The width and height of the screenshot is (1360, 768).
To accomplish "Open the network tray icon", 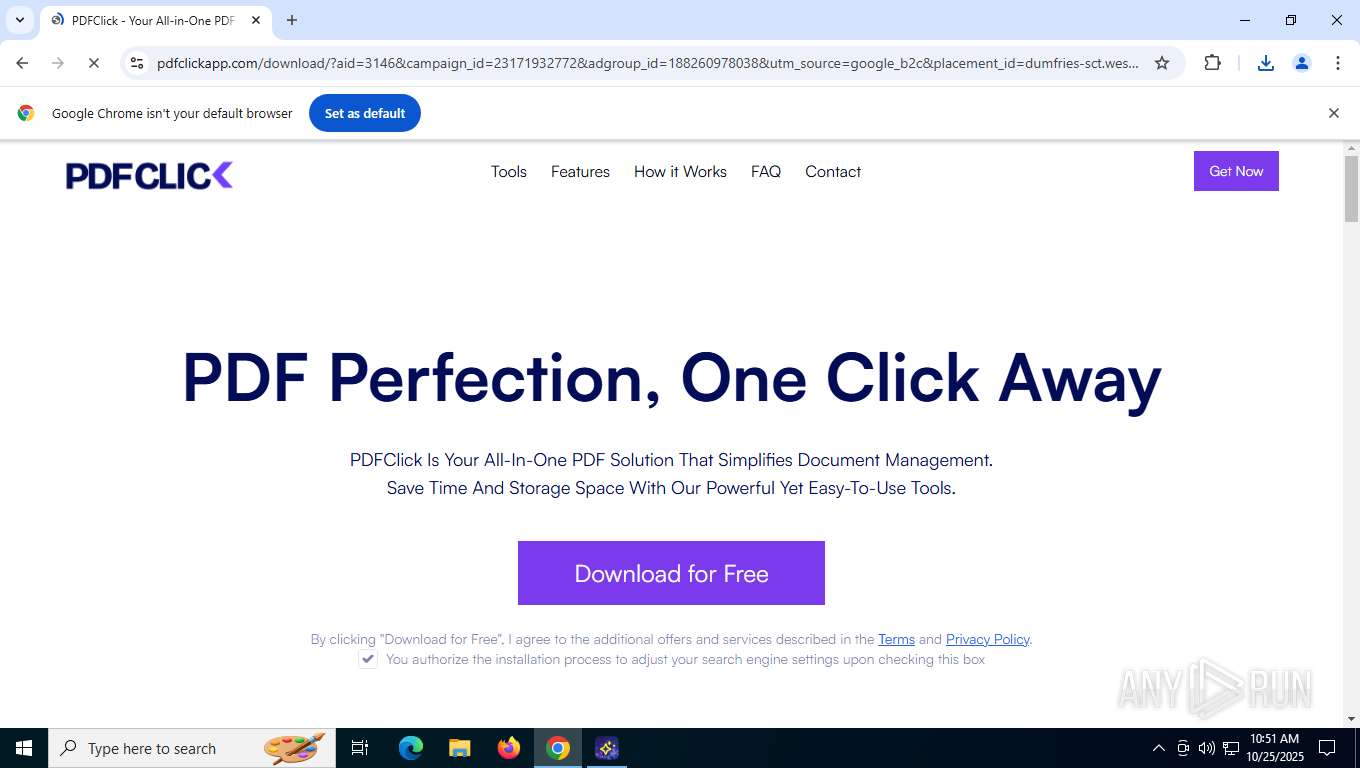I will click(x=1231, y=748).
